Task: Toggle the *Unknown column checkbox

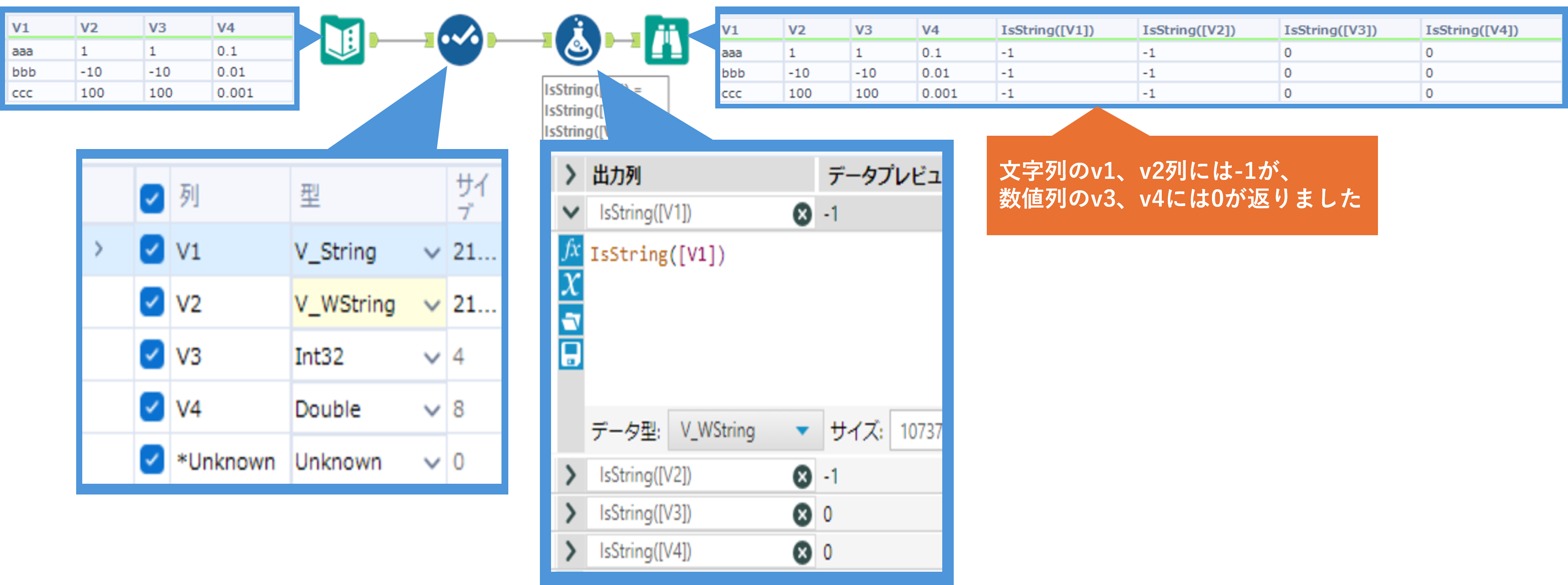Action: [152, 460]
